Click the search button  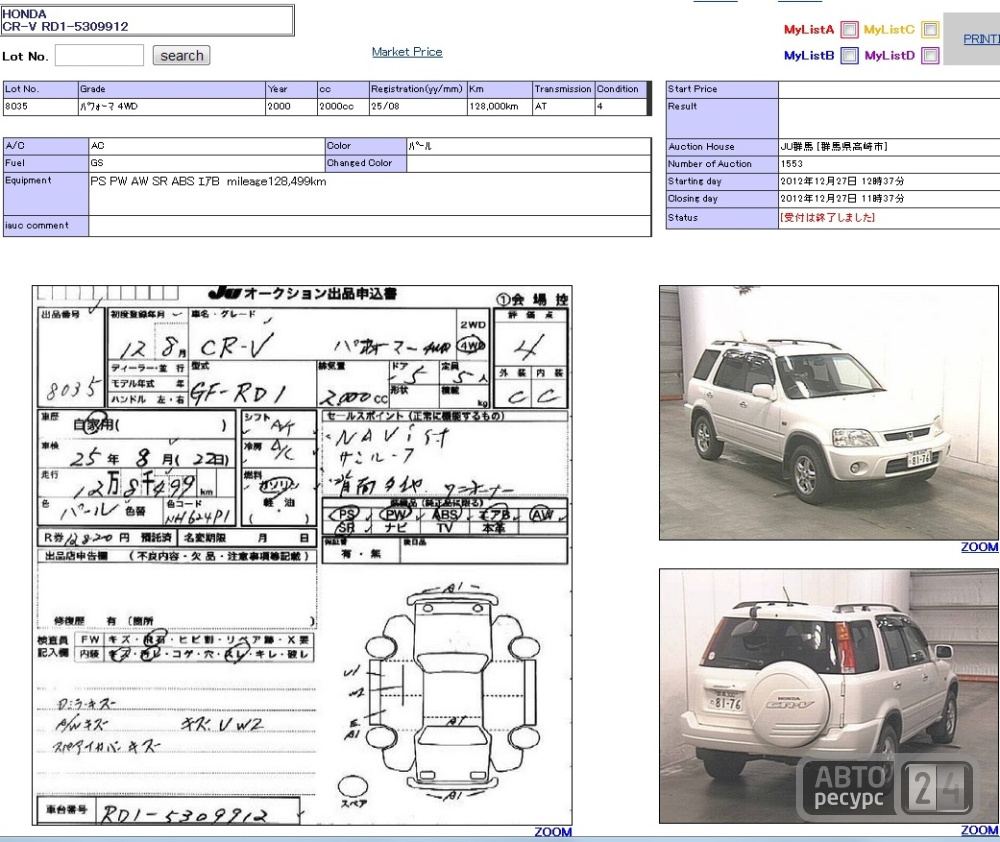[x=182, y=55]
